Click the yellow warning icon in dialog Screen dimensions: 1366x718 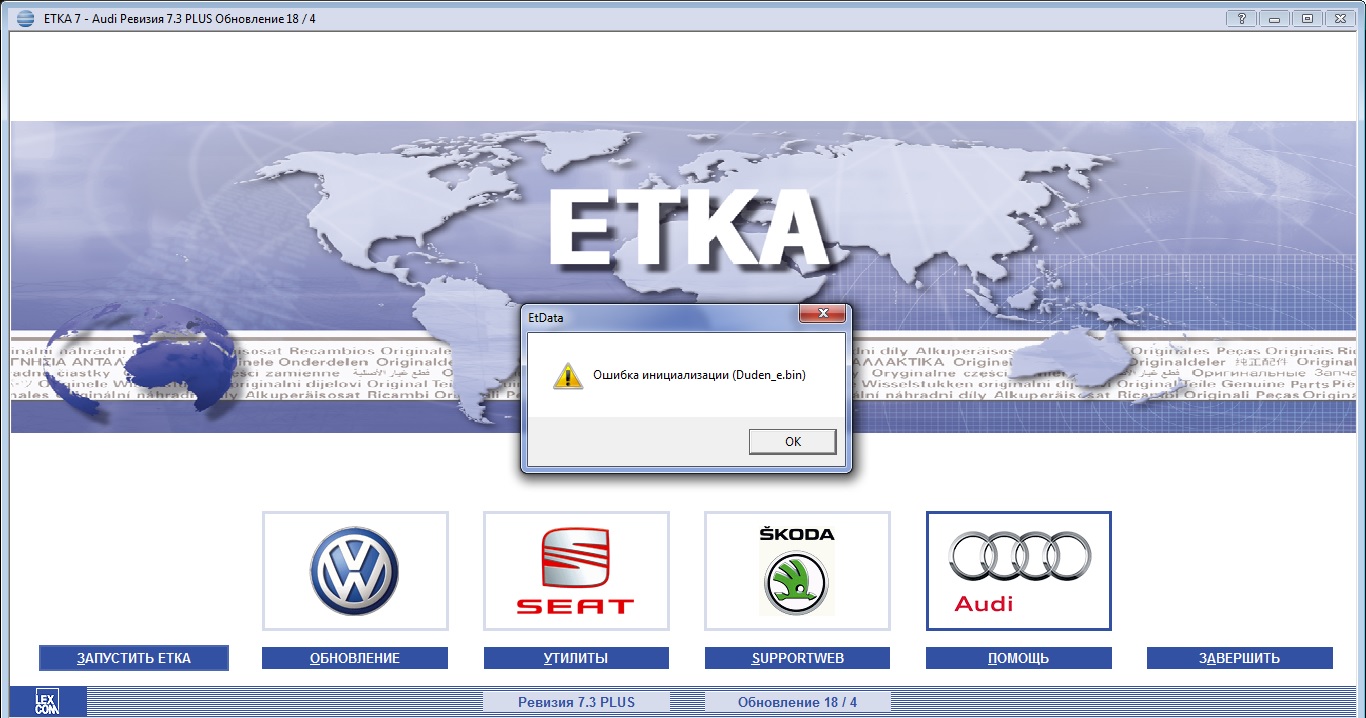[568, 376]
